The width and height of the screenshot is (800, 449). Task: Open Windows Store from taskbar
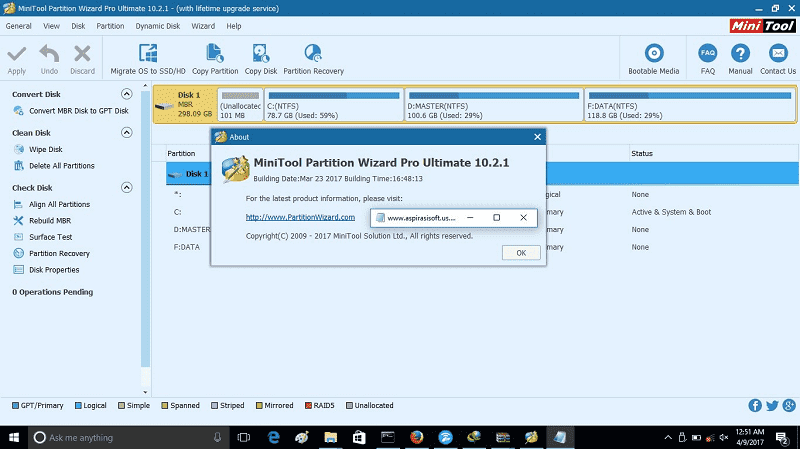(359, 437)
